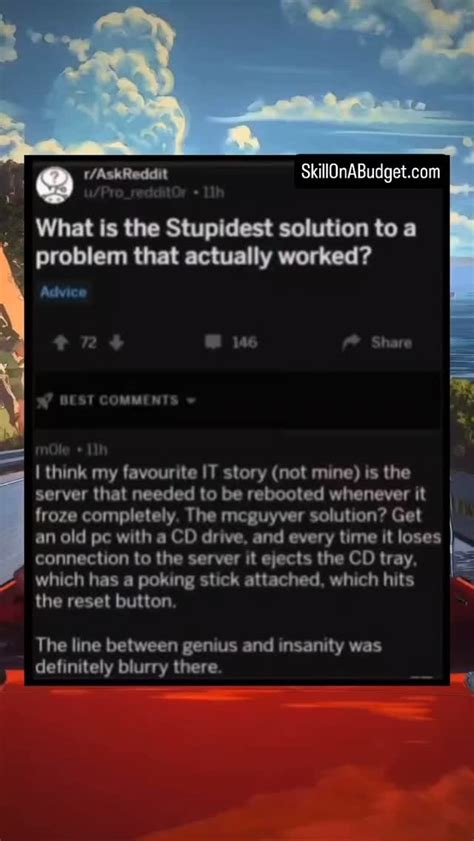Click the IT story comment text
Viewport: 474px width, 841px height.
point(238,538)
